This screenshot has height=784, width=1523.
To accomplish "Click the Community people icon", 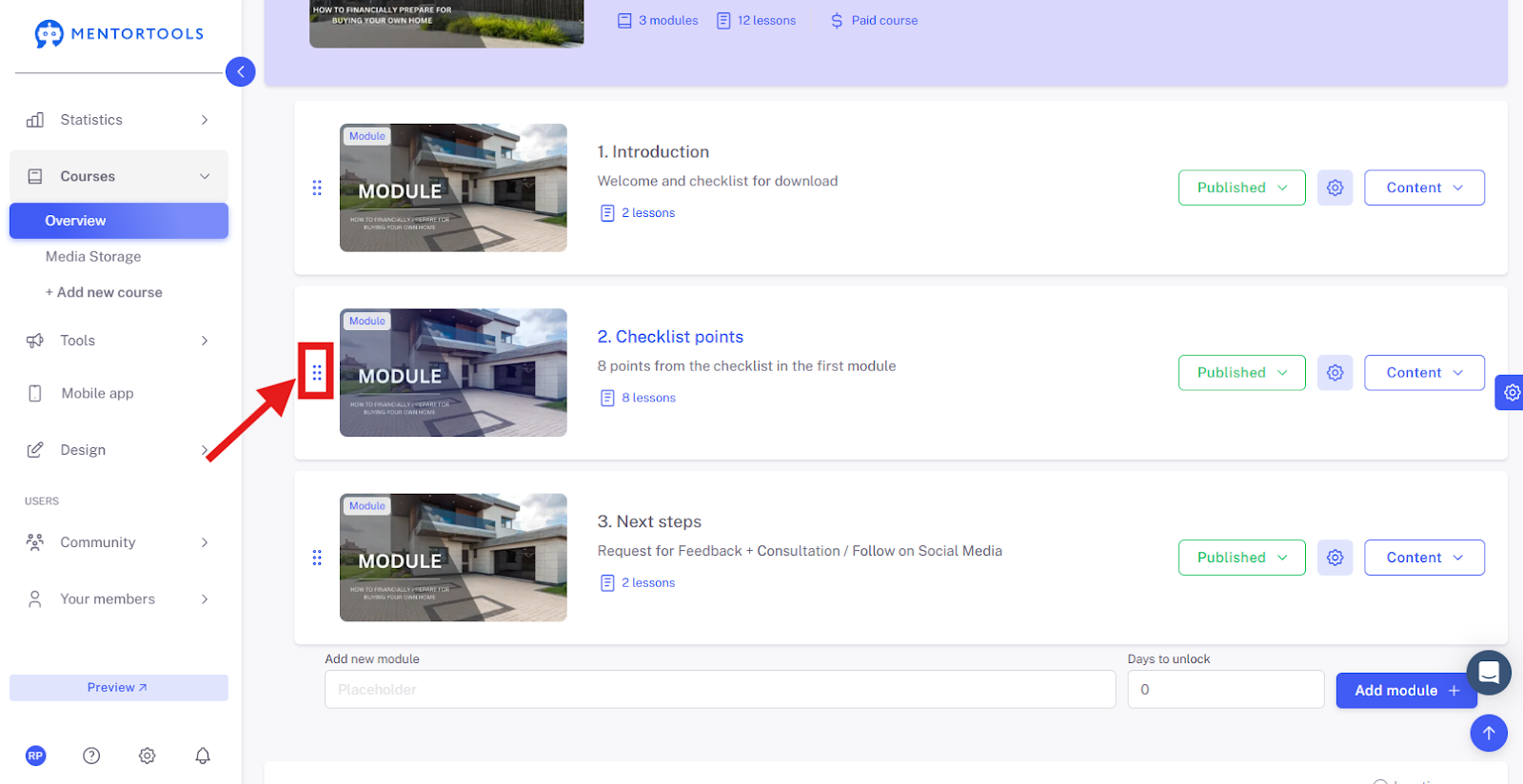I will click(x=35, y=542).
